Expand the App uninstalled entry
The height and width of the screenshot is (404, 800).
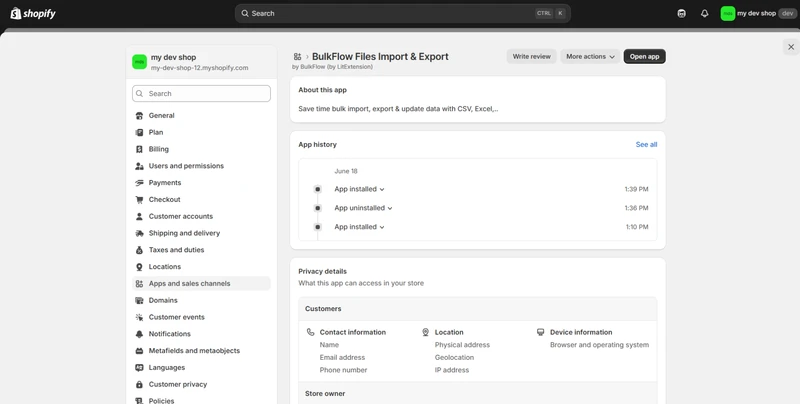(363, 208)
